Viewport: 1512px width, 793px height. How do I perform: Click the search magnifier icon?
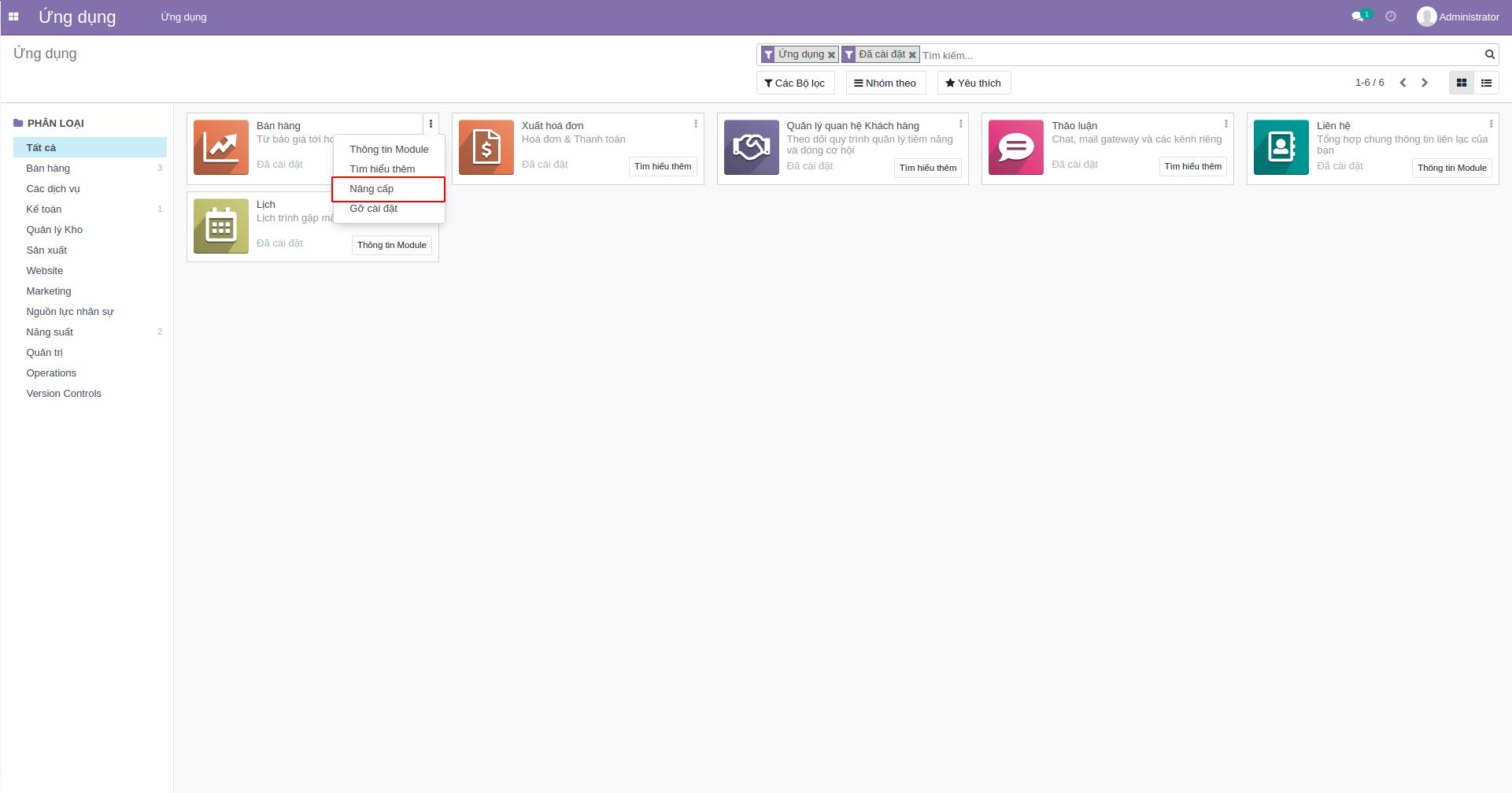tap(1488, 54)
